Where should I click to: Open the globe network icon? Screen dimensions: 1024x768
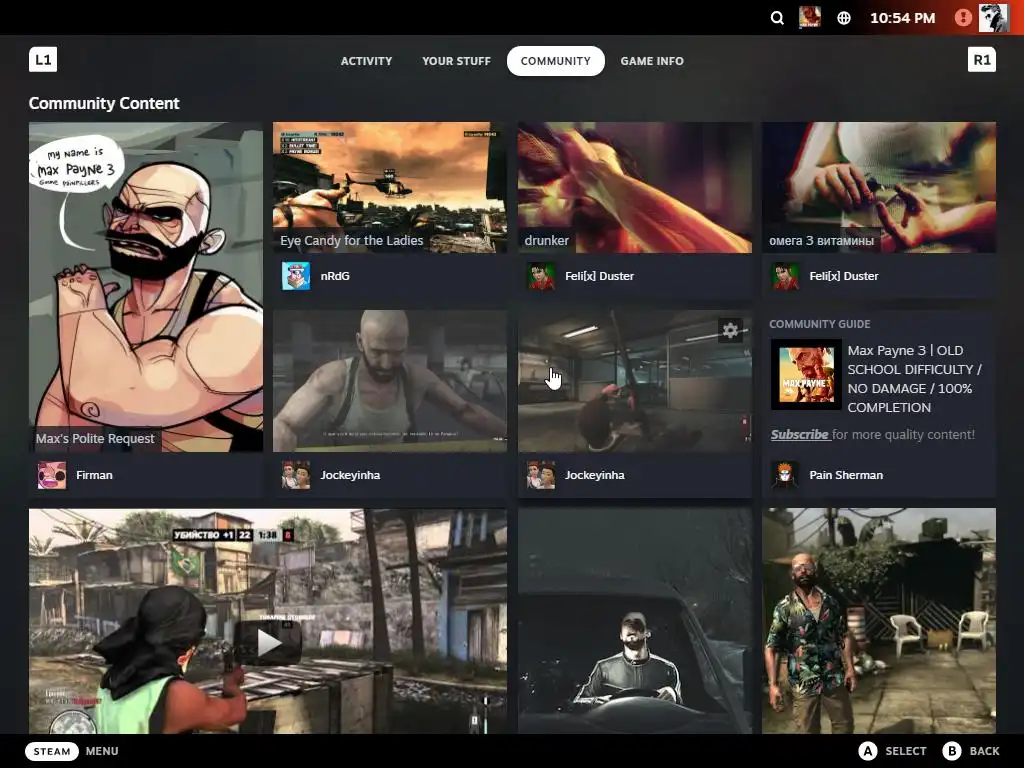[844, 18]
